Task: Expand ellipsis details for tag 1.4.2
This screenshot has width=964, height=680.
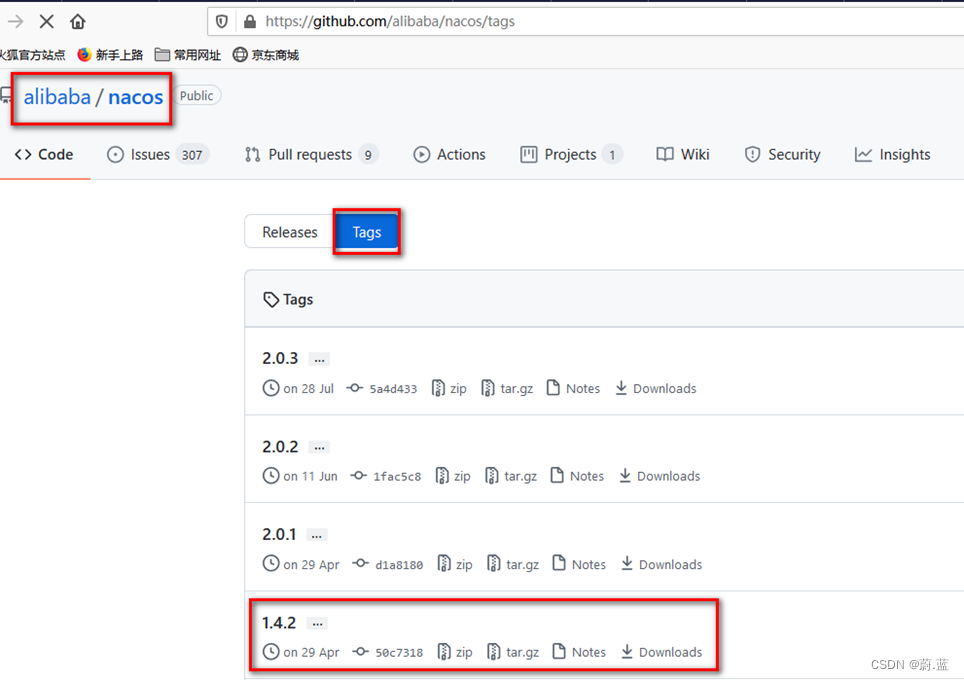Action: point(317,623)
